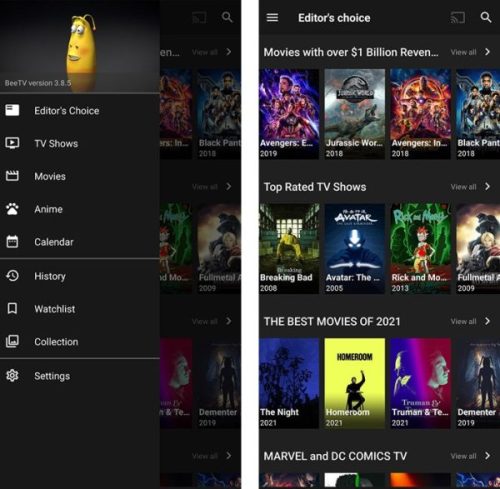This screenshot has width=500, height=489.
Task: Click top row chevron behind the drawer
Action: [x=229, y=52]
